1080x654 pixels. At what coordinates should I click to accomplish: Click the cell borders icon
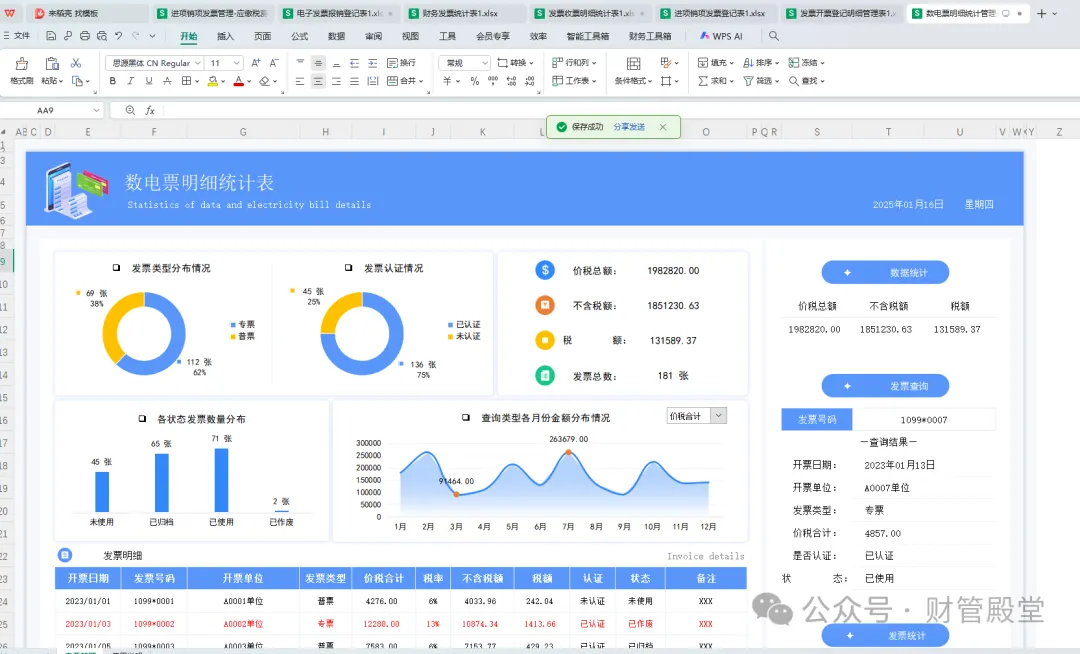(186, 81)
